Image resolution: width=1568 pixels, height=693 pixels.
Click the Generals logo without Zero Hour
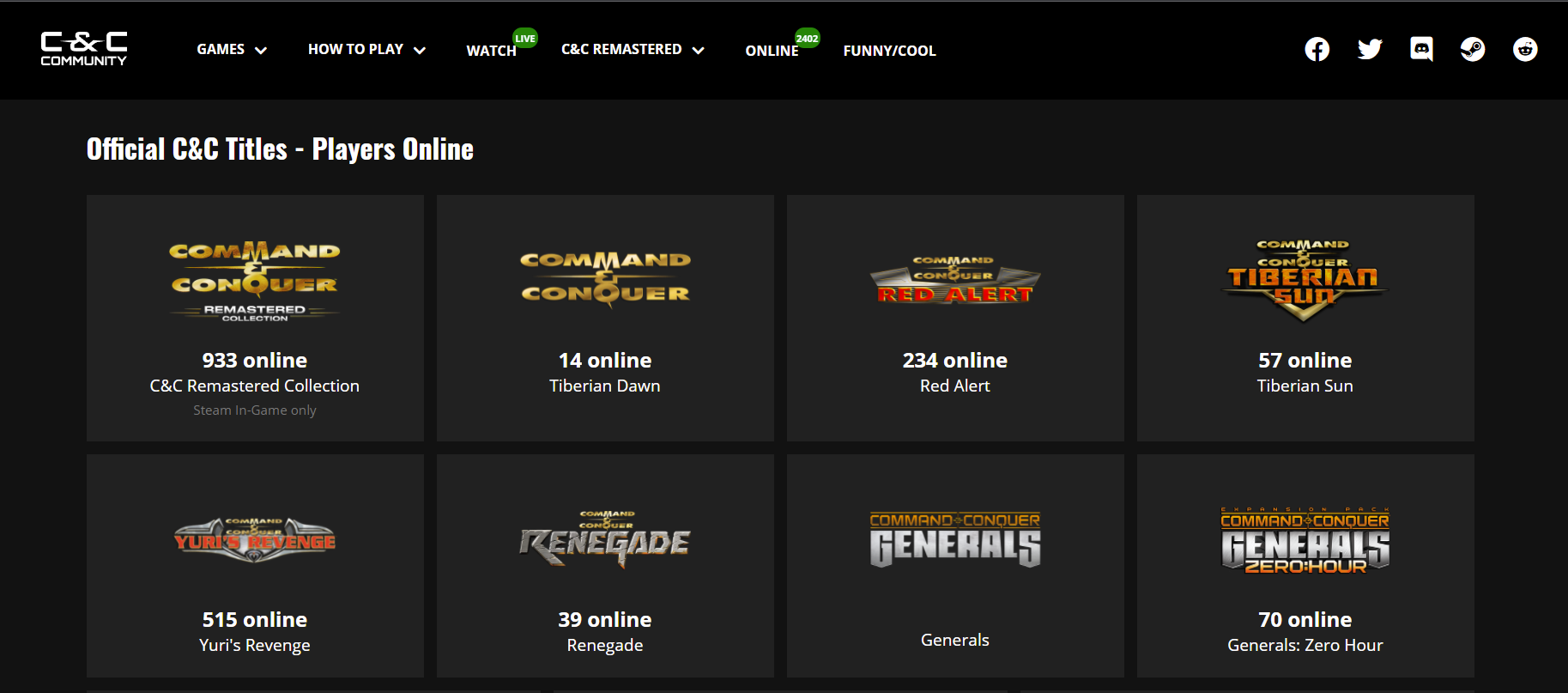[955, 540]
